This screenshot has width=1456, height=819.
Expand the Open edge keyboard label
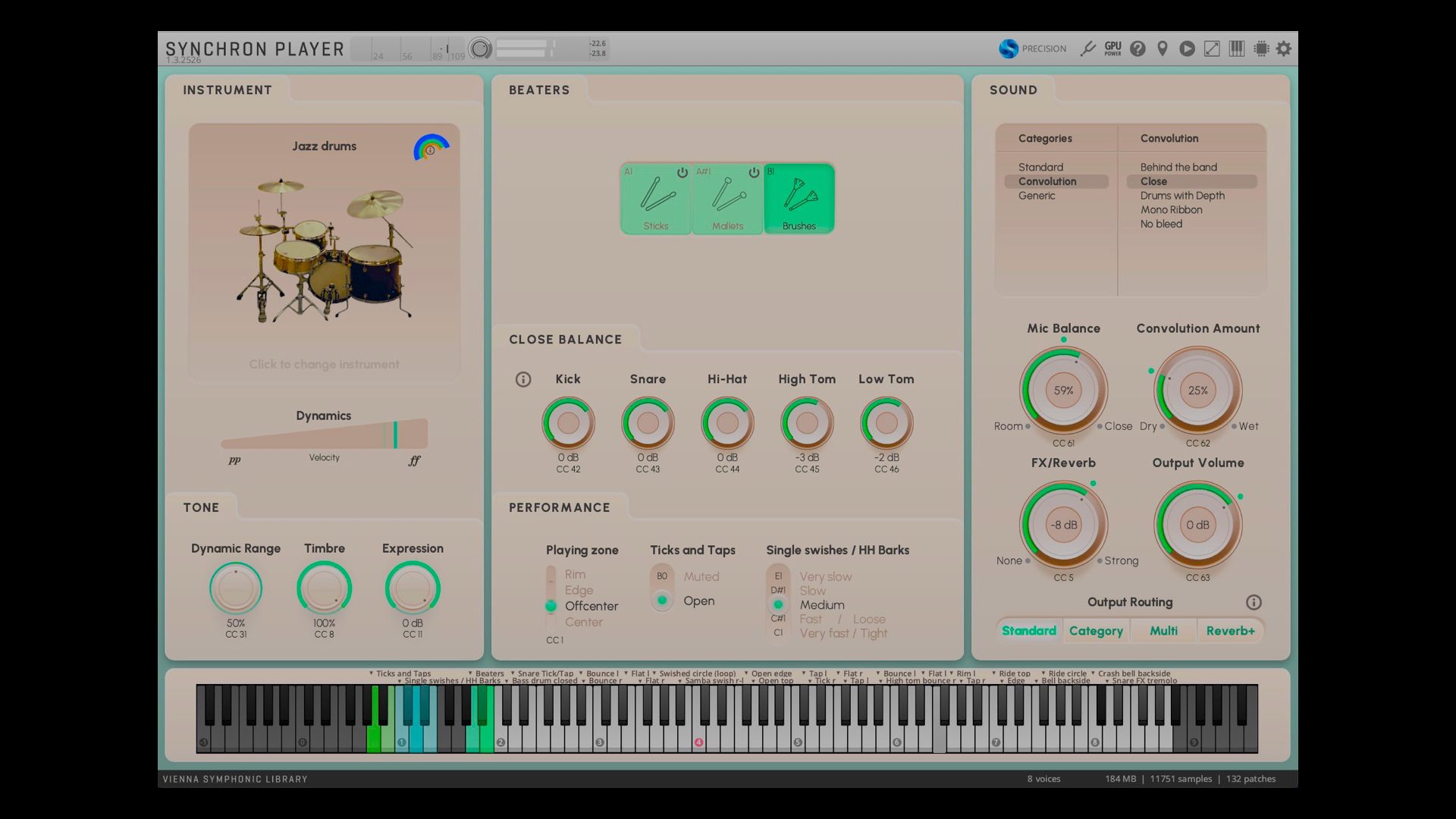[768, 673]
